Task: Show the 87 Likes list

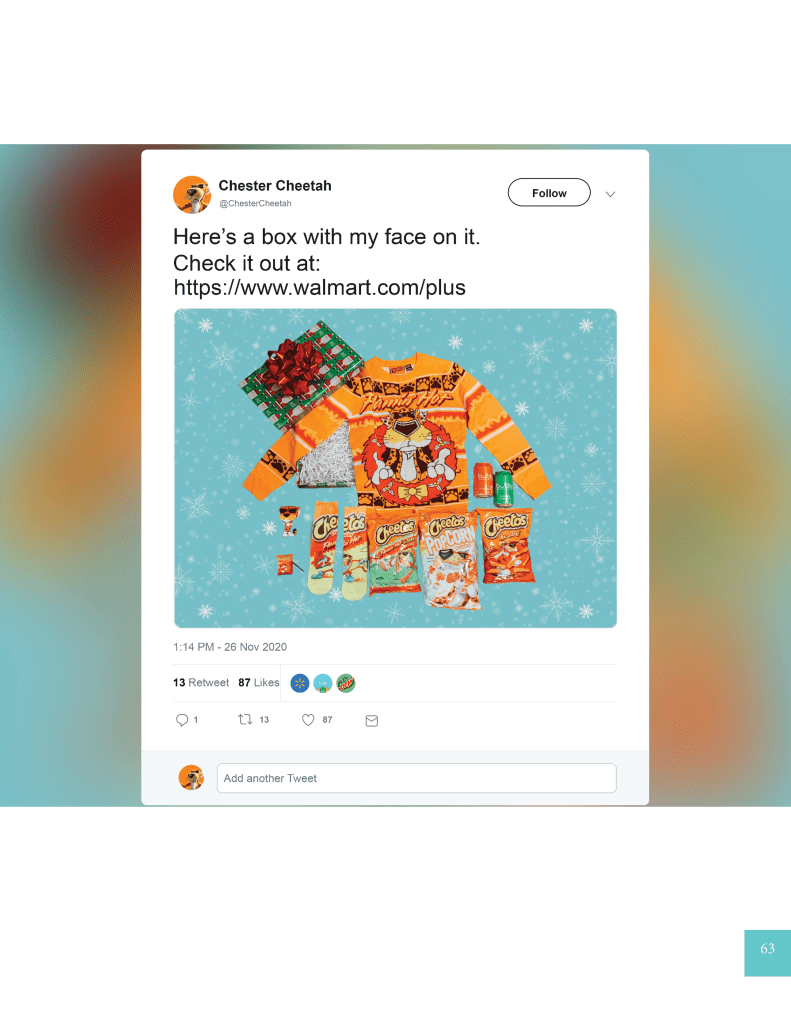Action: point(258,682)
